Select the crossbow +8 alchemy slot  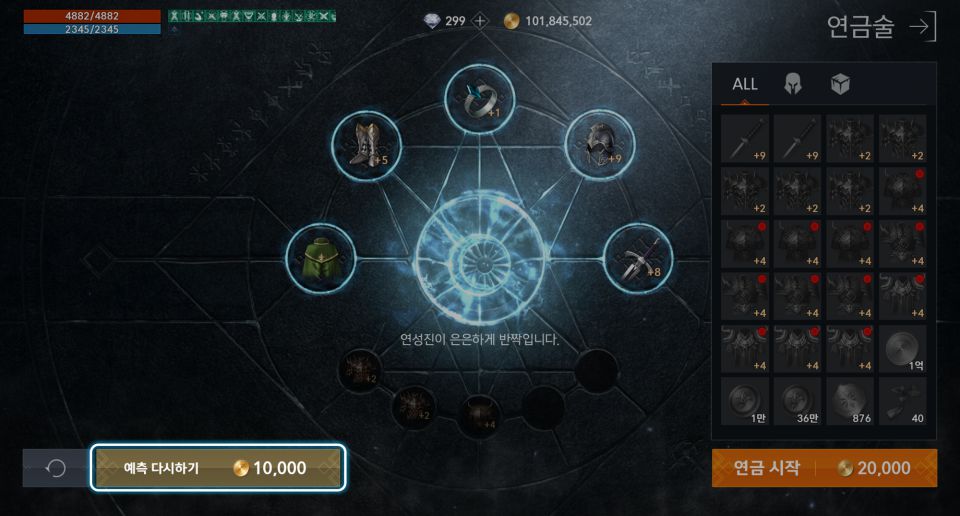pos(639,258)
